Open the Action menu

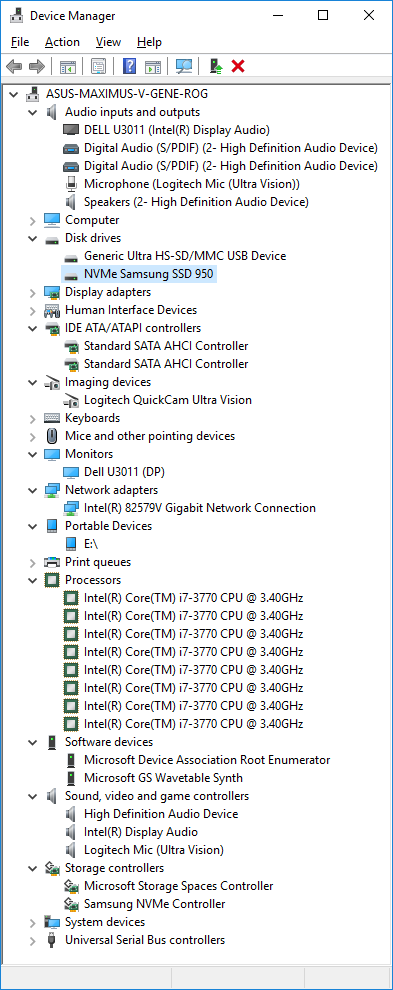coord(62,42)
